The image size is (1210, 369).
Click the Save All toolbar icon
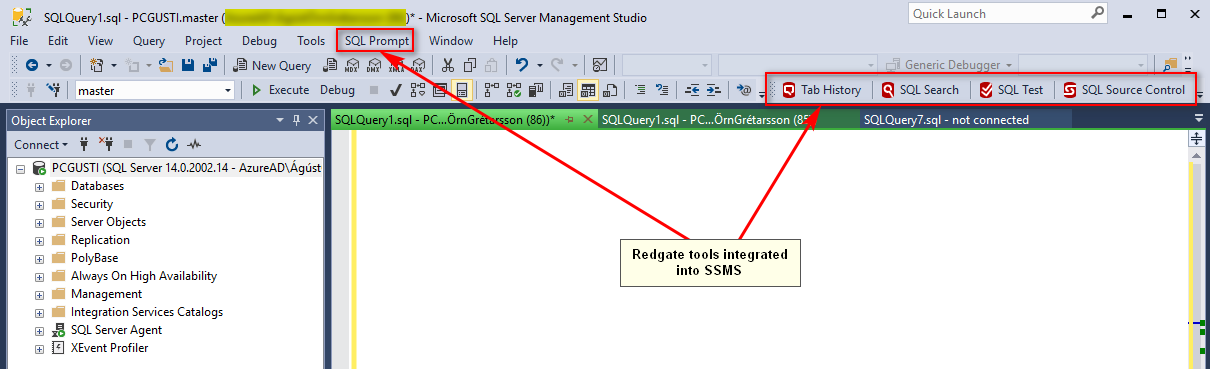(210, 65)
